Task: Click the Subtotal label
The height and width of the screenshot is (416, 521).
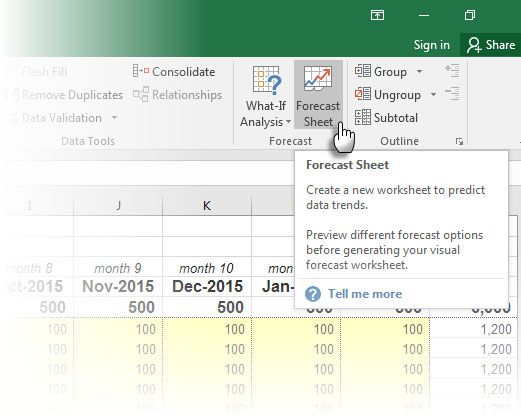Action: pos(396,118)
